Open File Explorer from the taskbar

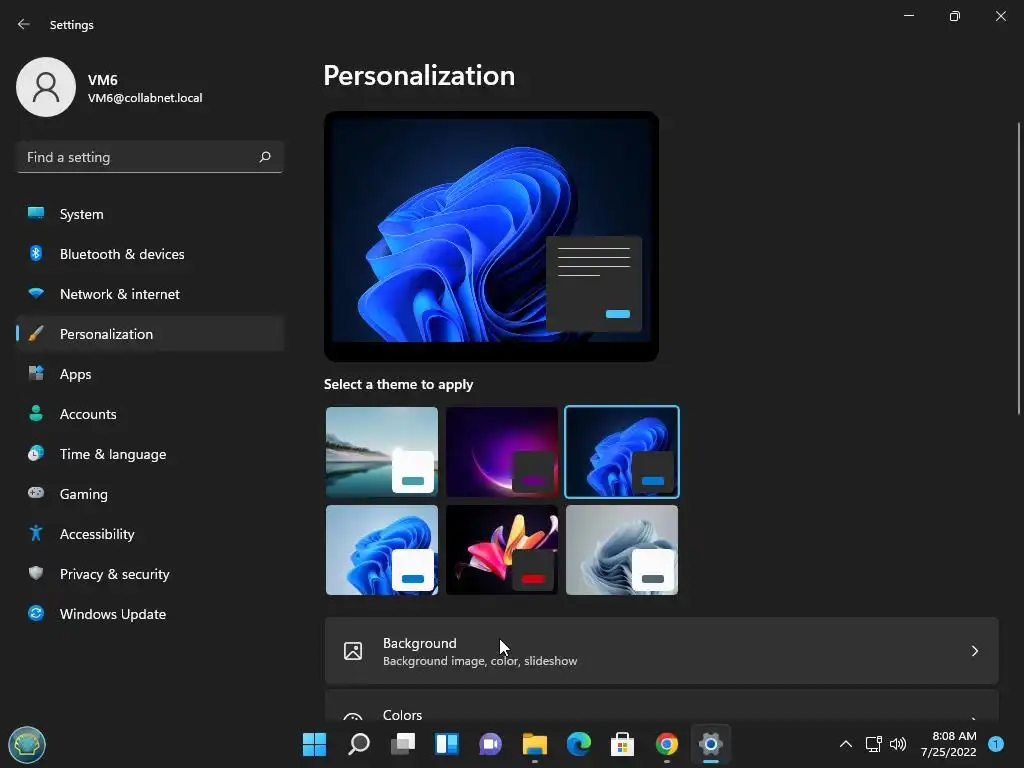point(535,744)
